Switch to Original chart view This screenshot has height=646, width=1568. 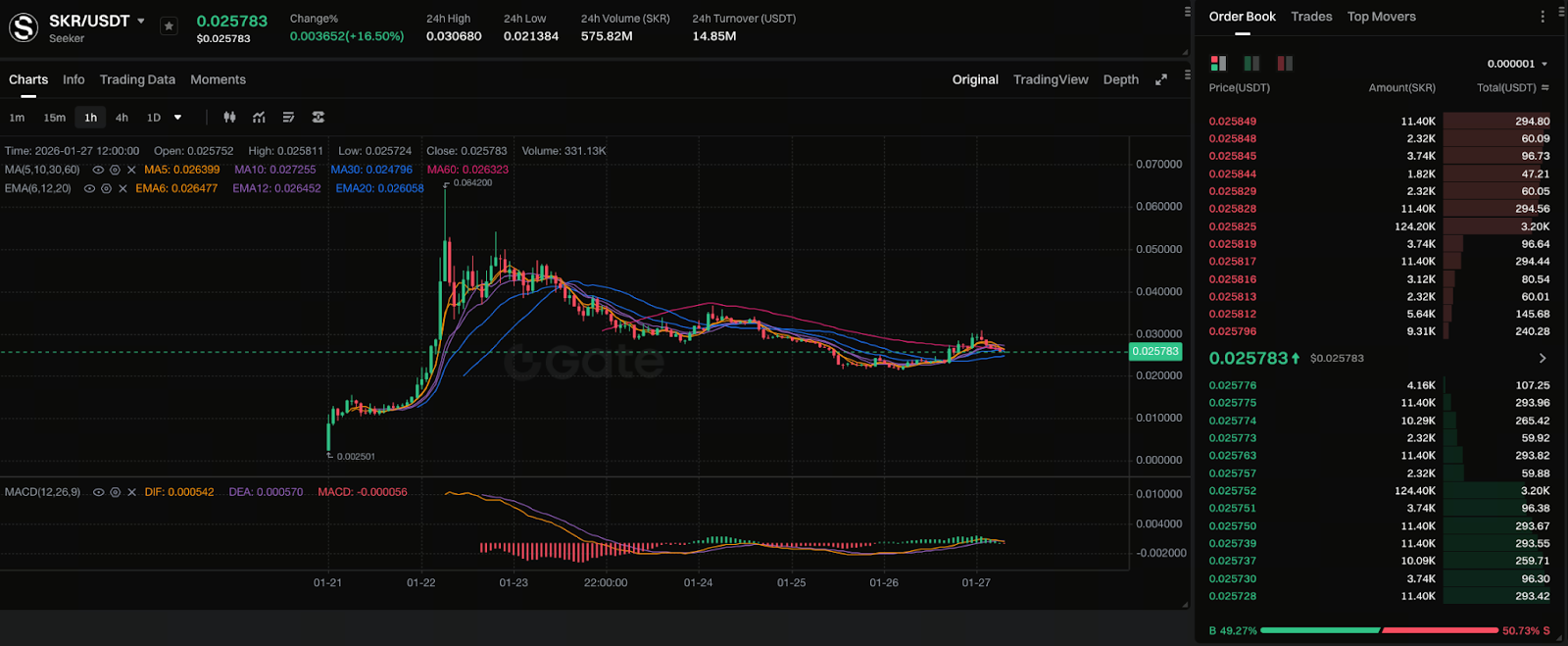click(x=975, y=79)
